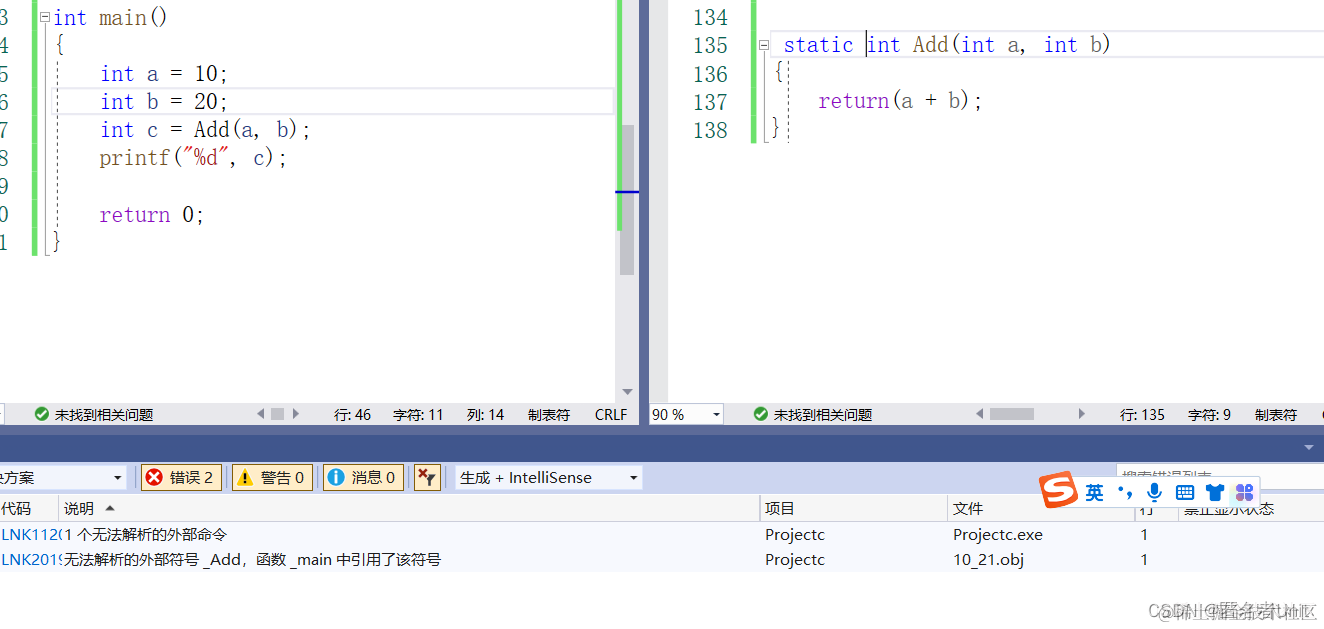The height and width of the screenshot is (629, 1324).
Task: Open the 生成 + IntelliSense dropdown
Action: coord(548,477)
